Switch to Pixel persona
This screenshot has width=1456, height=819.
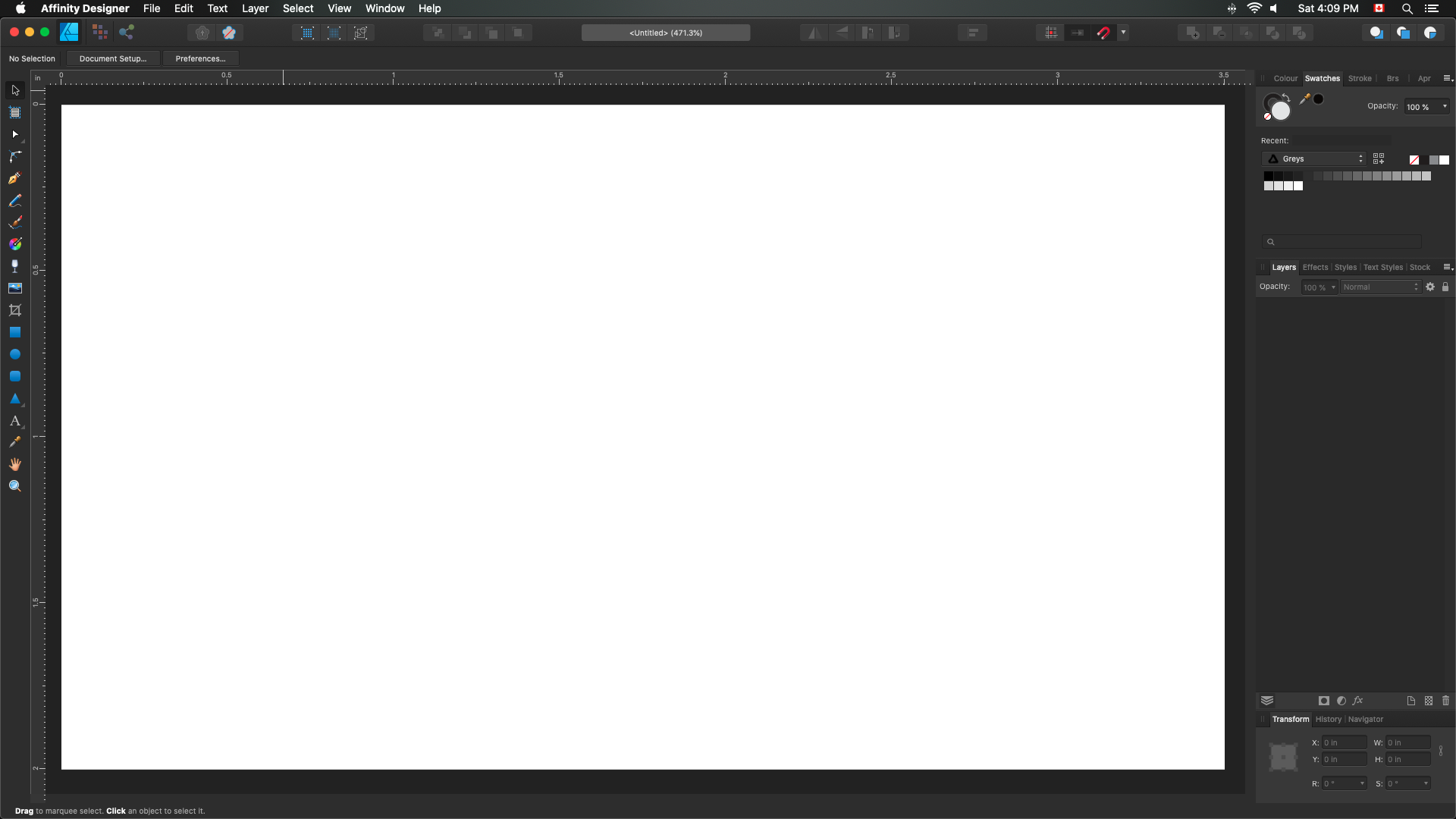click(99, 33)
